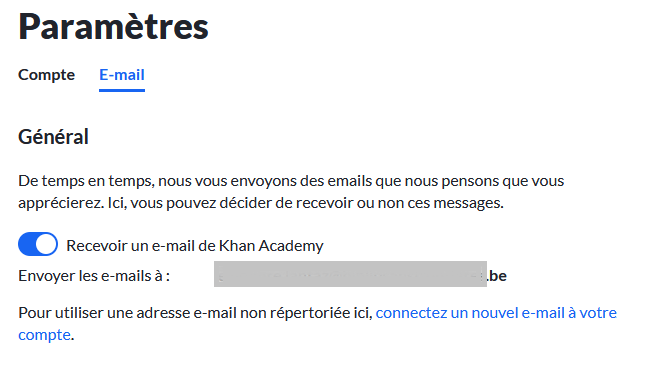The height and width of the screenshot is (368, 646).
Task: Click the blue underline beneath the E-mail tab
Action: 122,90
